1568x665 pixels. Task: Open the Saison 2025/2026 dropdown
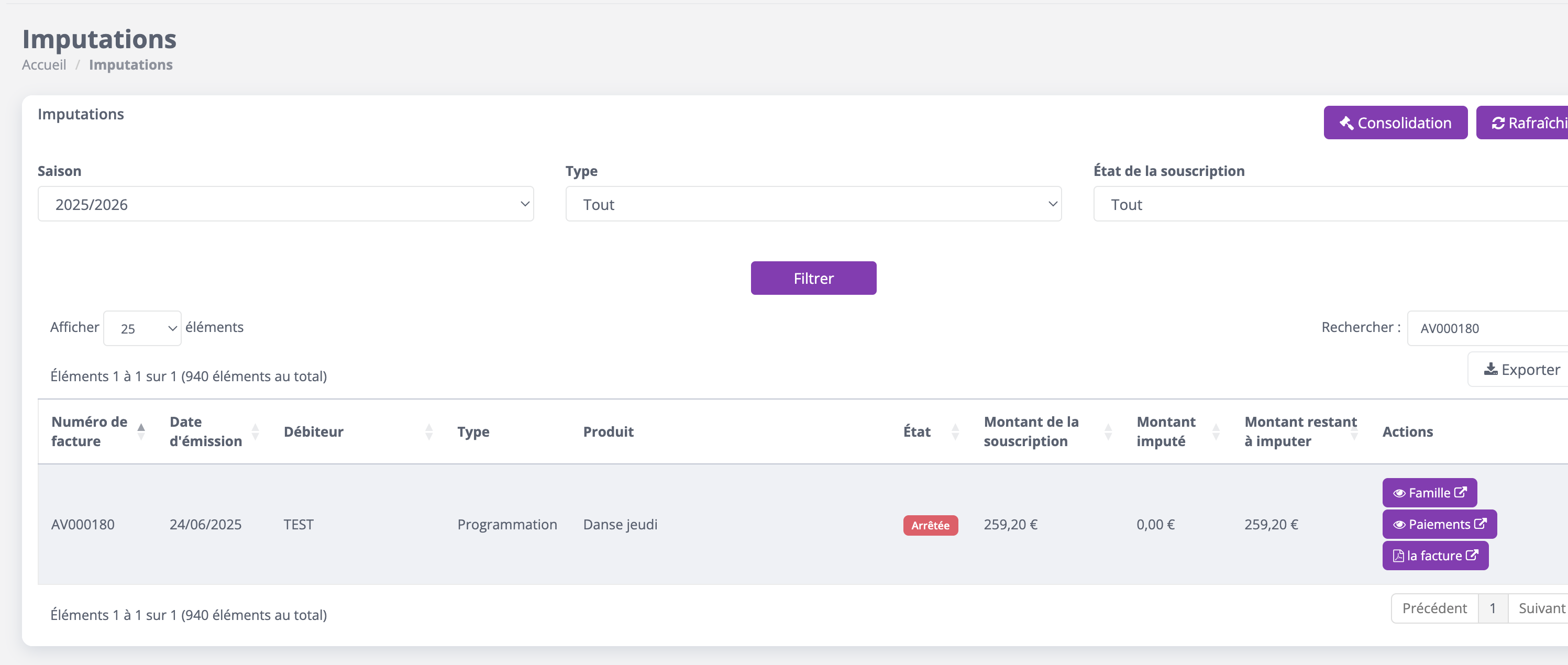[x=285, y=204]
